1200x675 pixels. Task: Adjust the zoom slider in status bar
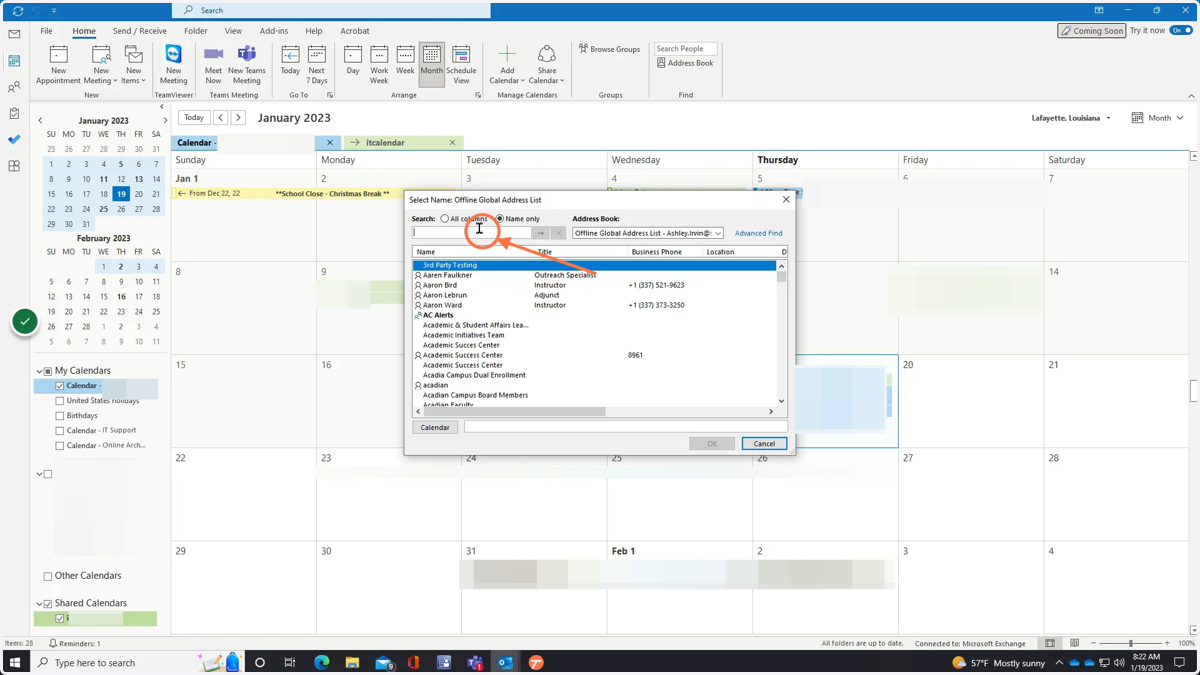(1131, 644)
